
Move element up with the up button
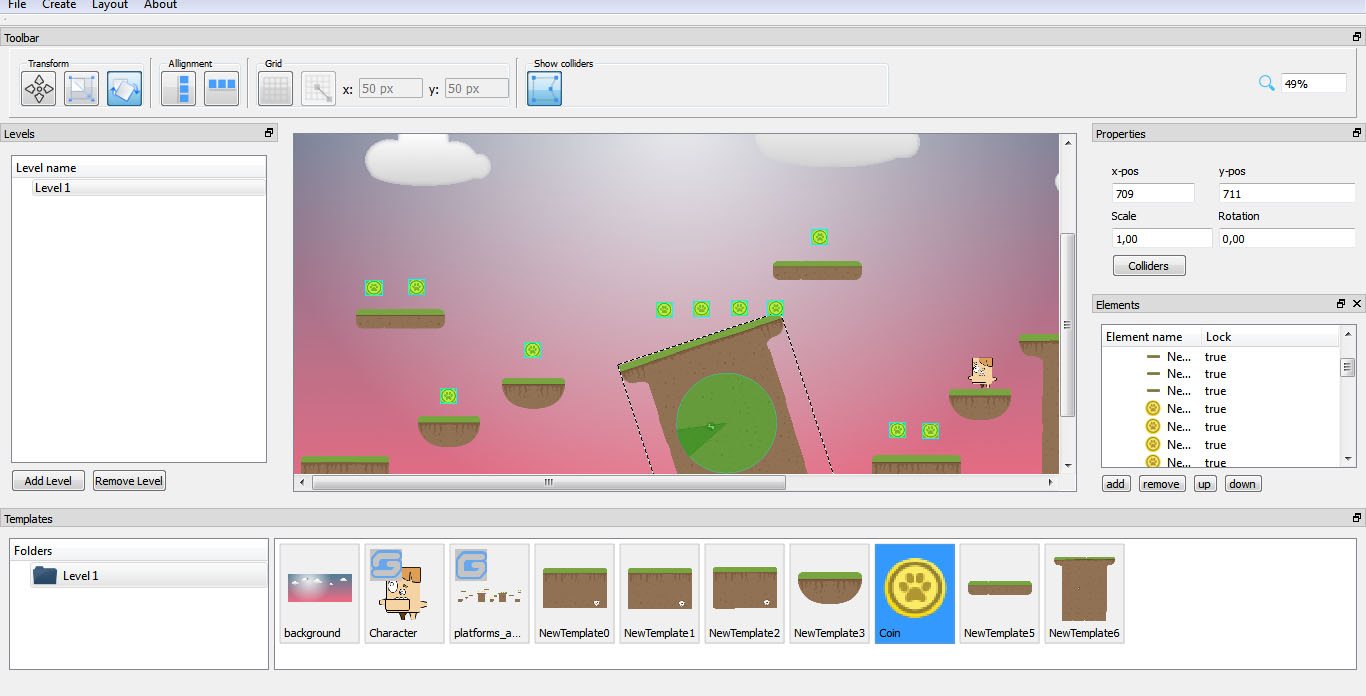point(1205,484)
